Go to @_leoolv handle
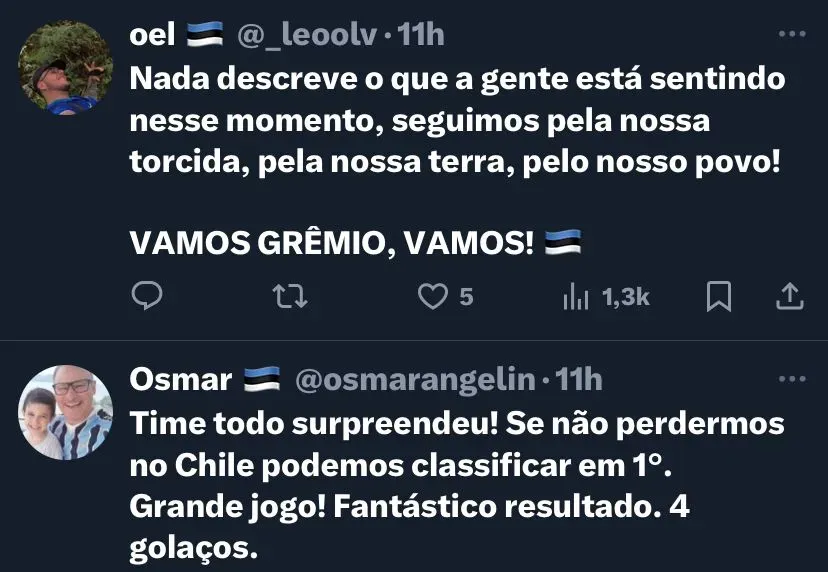The image size is (828, 572). click(307, 35)
